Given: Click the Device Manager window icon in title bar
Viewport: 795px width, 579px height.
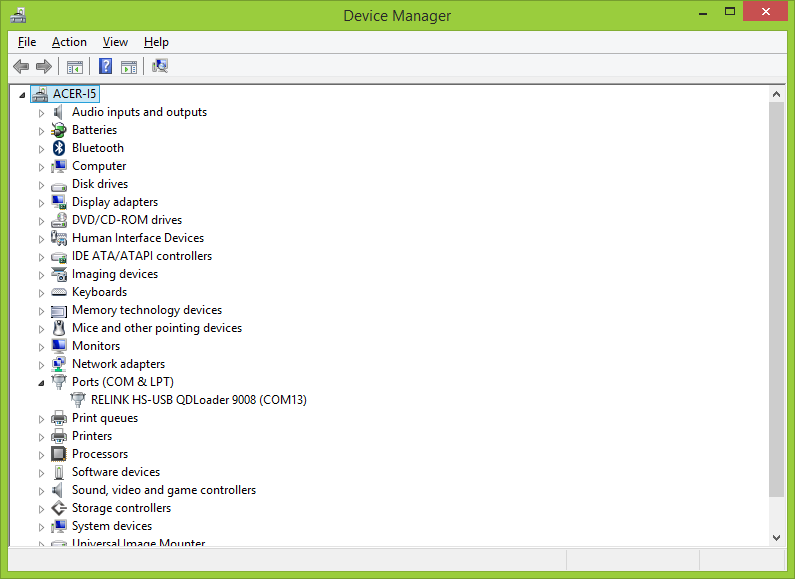Looking at the screenshot, I should click(x=19, y=15).
